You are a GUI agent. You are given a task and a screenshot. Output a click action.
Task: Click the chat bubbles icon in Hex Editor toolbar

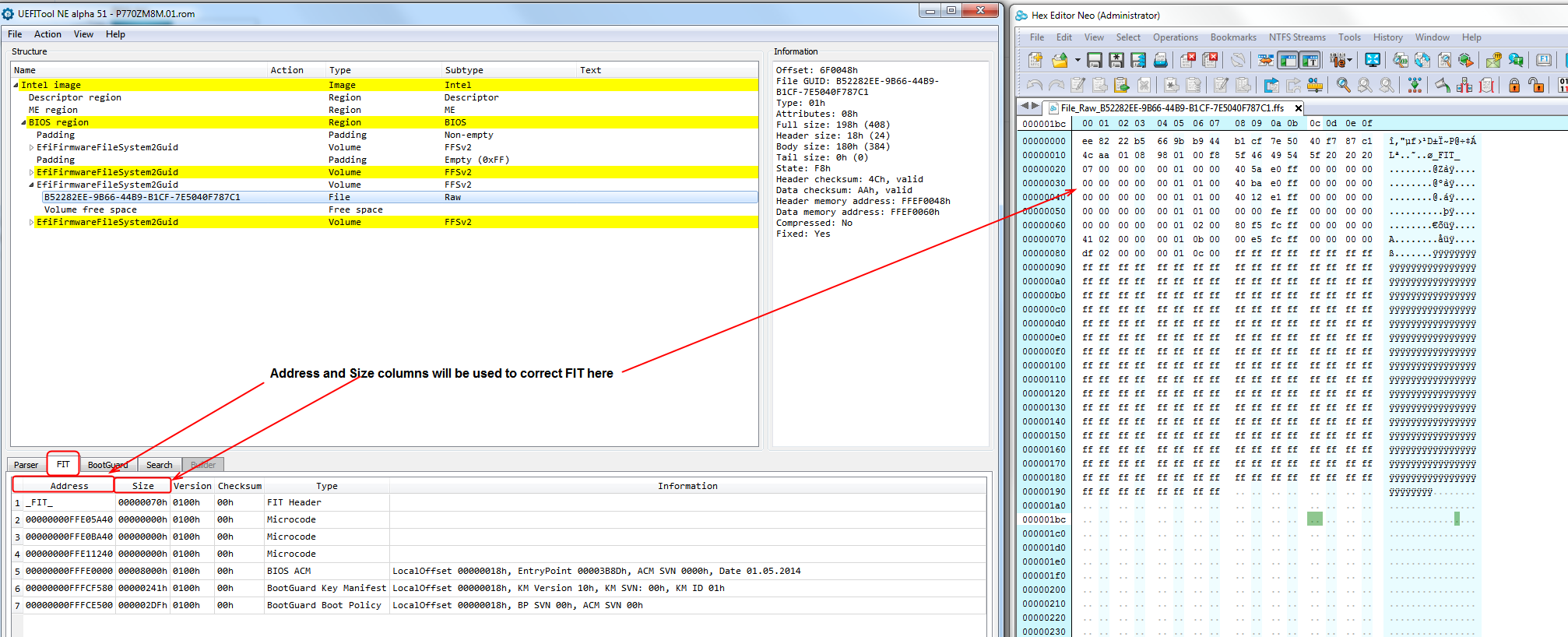coord(1516,60)
